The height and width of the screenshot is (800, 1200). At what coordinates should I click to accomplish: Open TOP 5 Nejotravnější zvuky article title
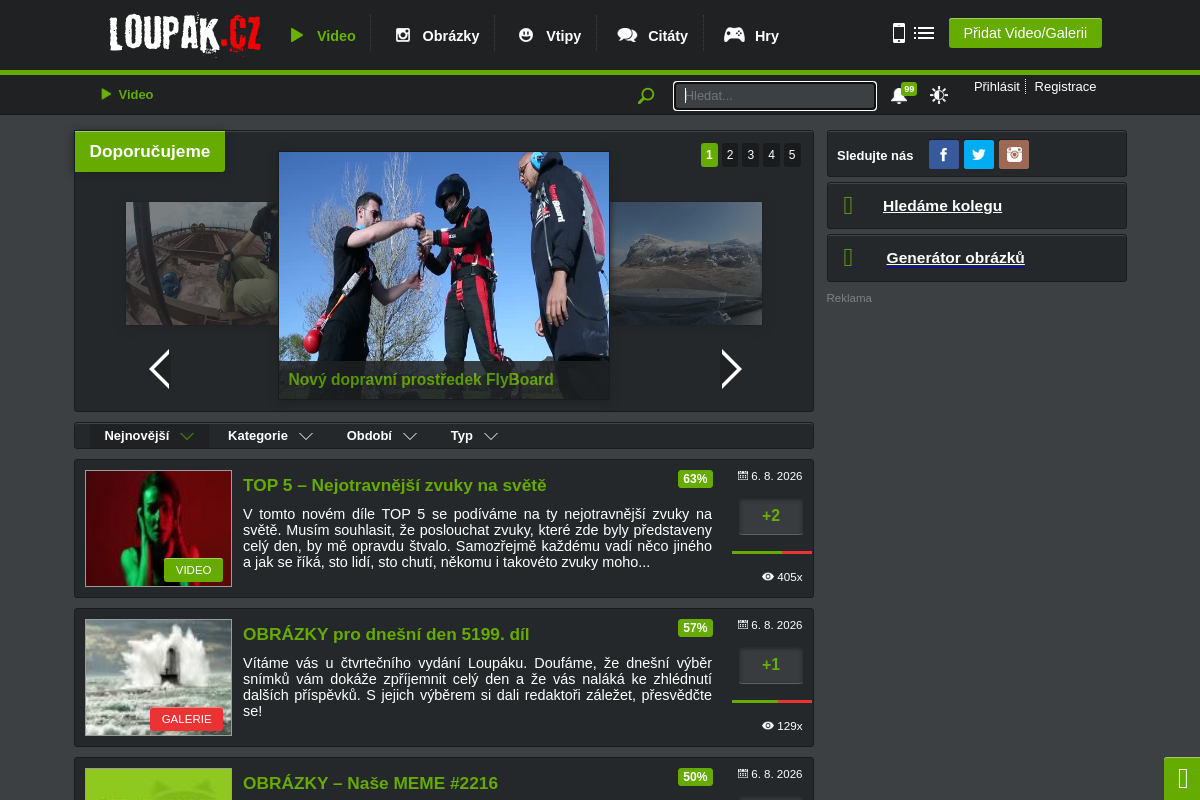pyautogui.click(x=395, y=485)
